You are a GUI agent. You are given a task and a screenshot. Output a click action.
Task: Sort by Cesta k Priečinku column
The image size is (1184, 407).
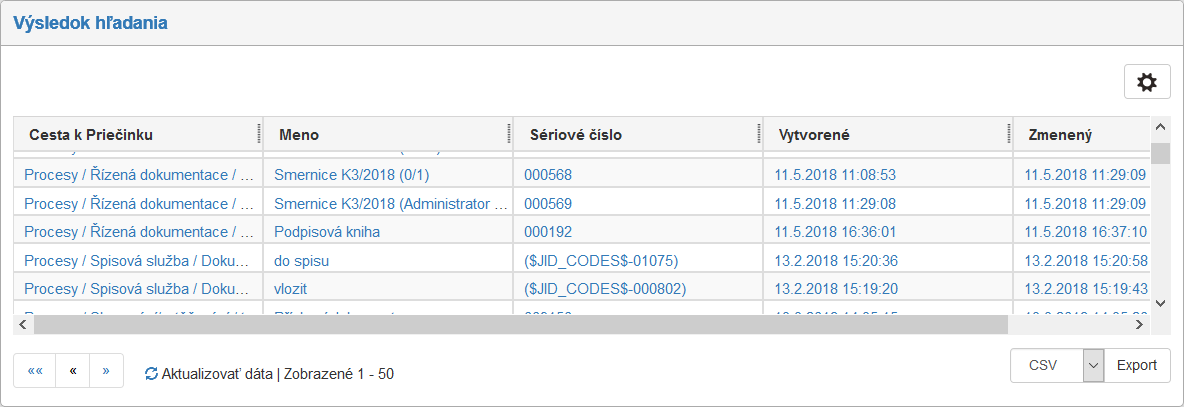pyautogui.click(x=91, y=135)
